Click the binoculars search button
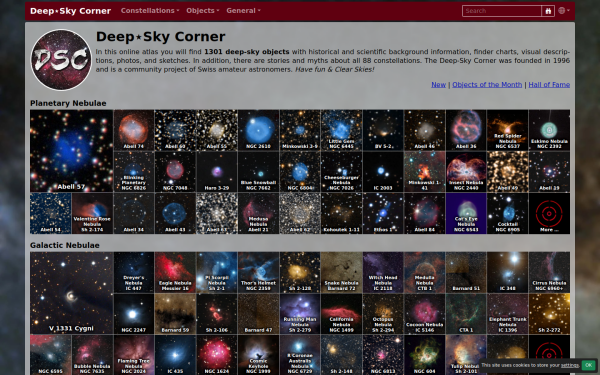 548,11
